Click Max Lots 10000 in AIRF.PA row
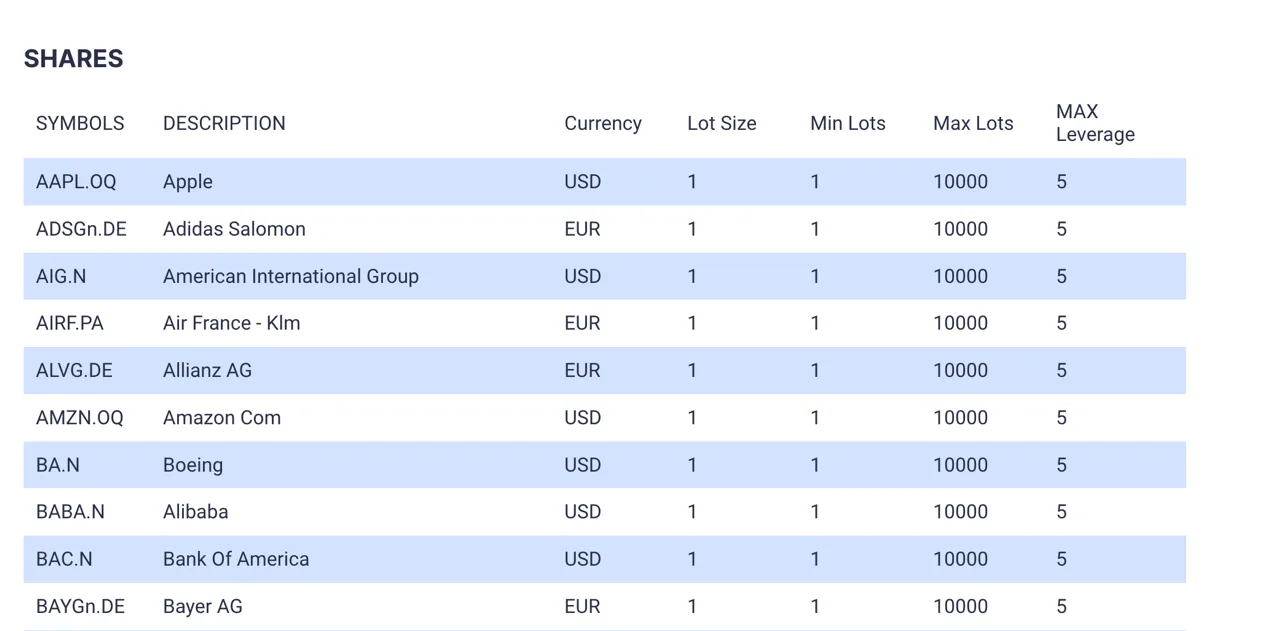The width and height of the screenshot is (1270, 631). pyautogui.click(x=960, y=323)
